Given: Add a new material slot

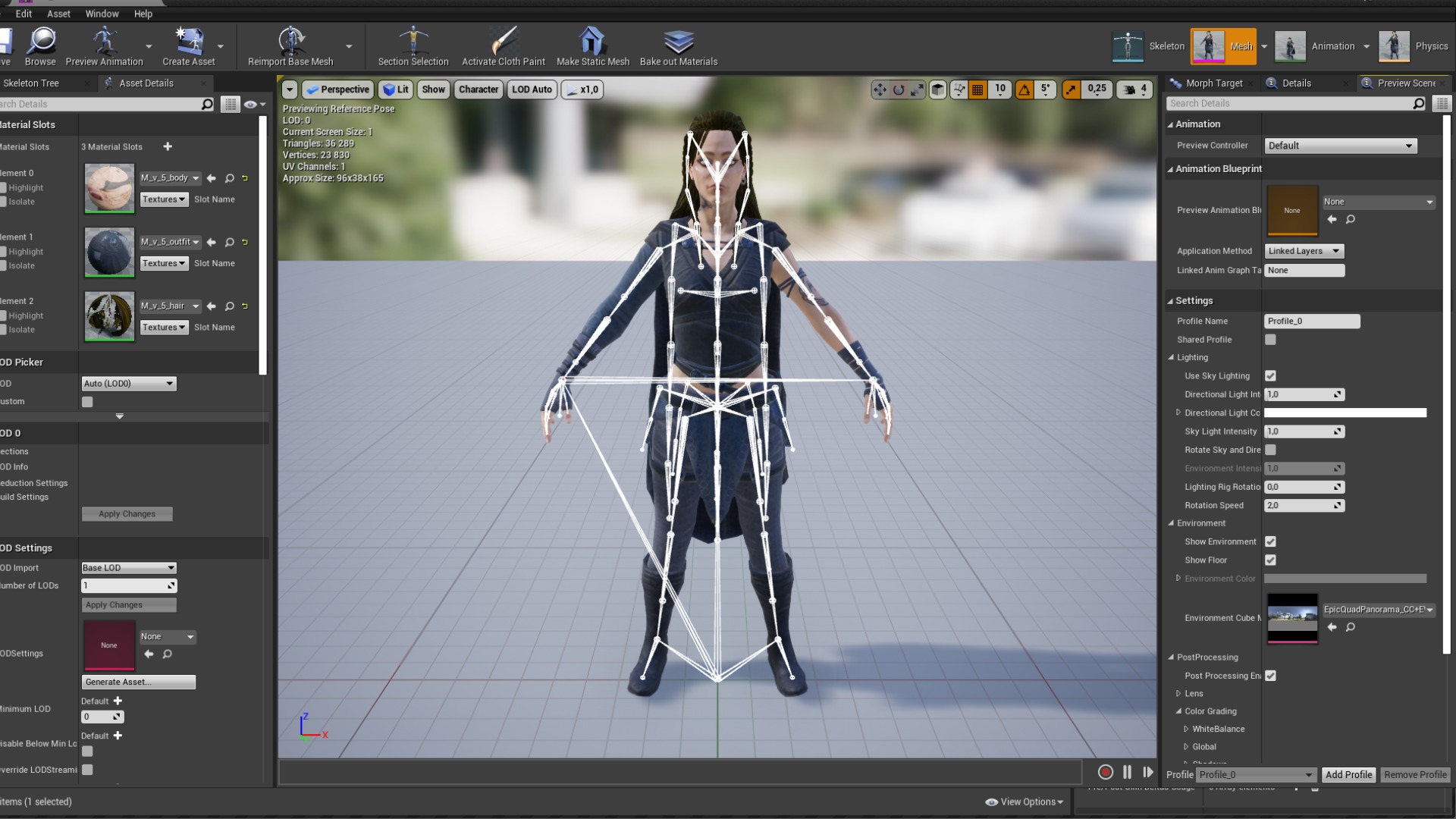Looking at the screenshot, I should (x=168, y=146).
